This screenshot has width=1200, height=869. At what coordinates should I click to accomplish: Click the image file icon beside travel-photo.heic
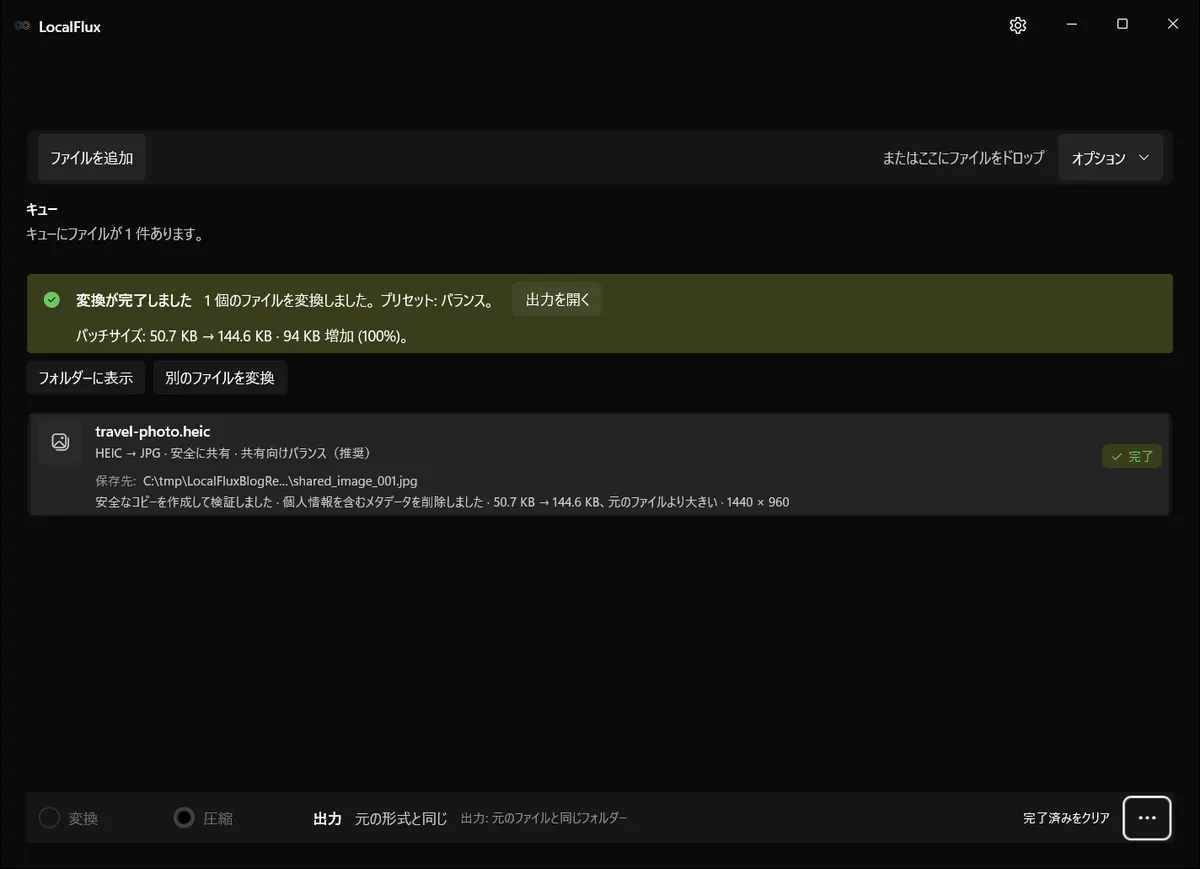point(60,442)
